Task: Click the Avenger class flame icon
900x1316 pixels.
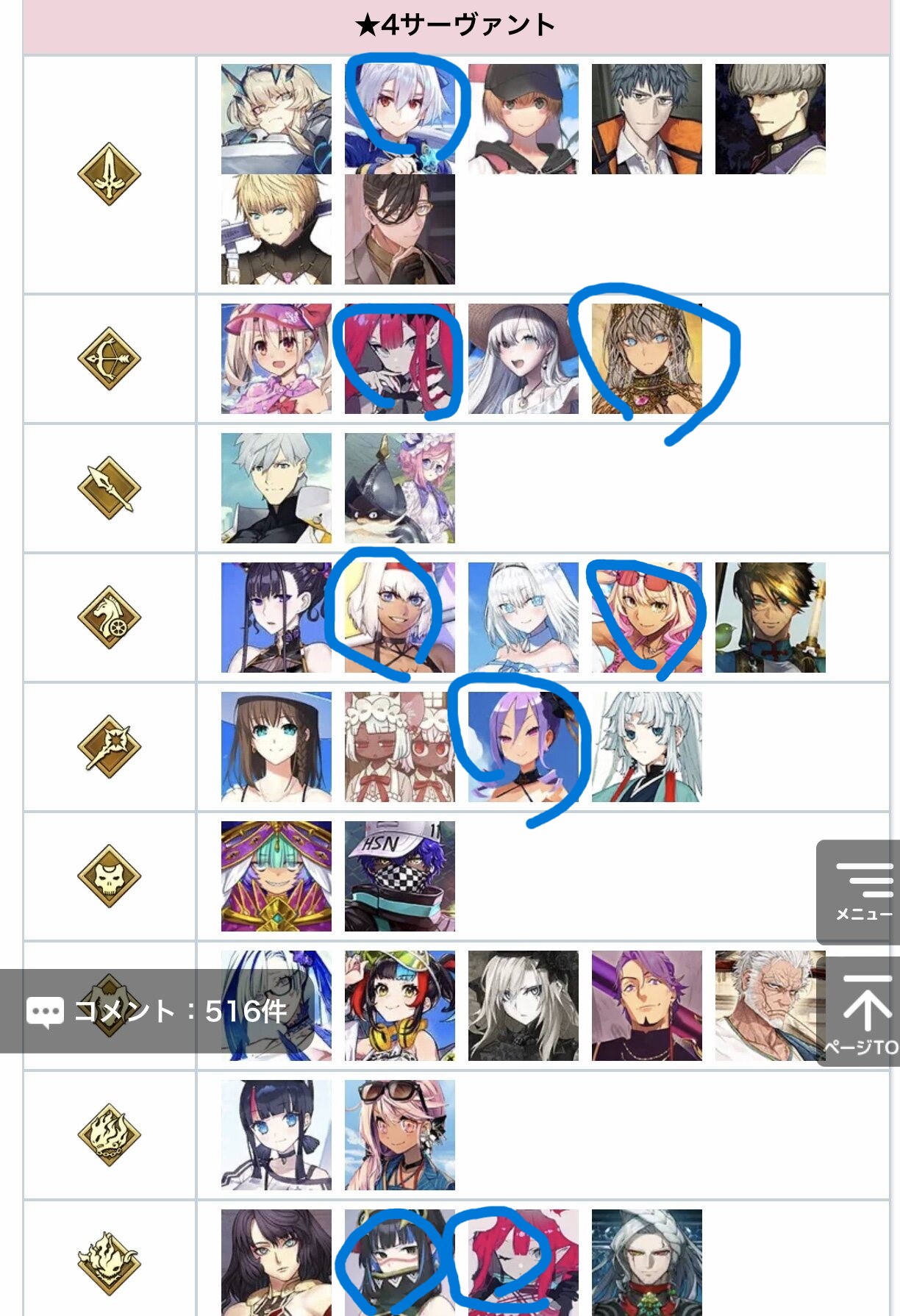Action: coord(109,1264)
